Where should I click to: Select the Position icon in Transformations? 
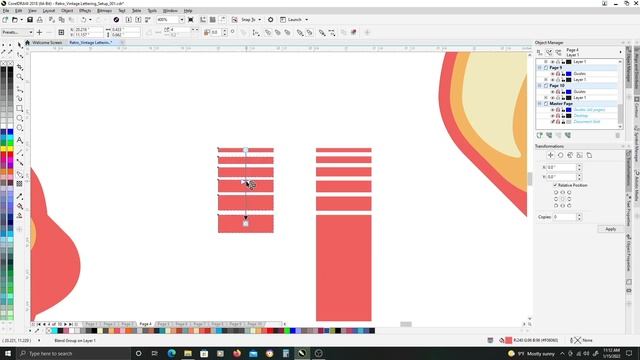551,155
